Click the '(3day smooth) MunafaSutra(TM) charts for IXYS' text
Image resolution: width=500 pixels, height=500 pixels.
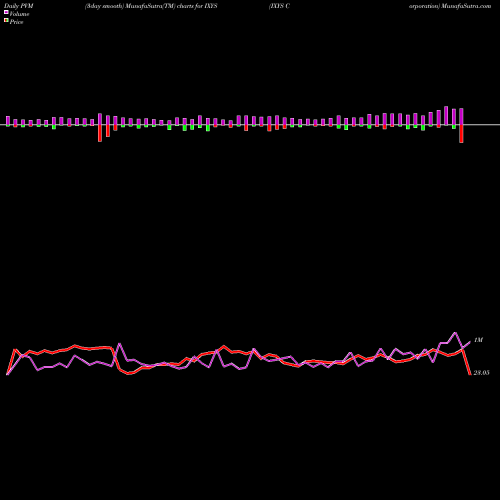tap(151, 6)
